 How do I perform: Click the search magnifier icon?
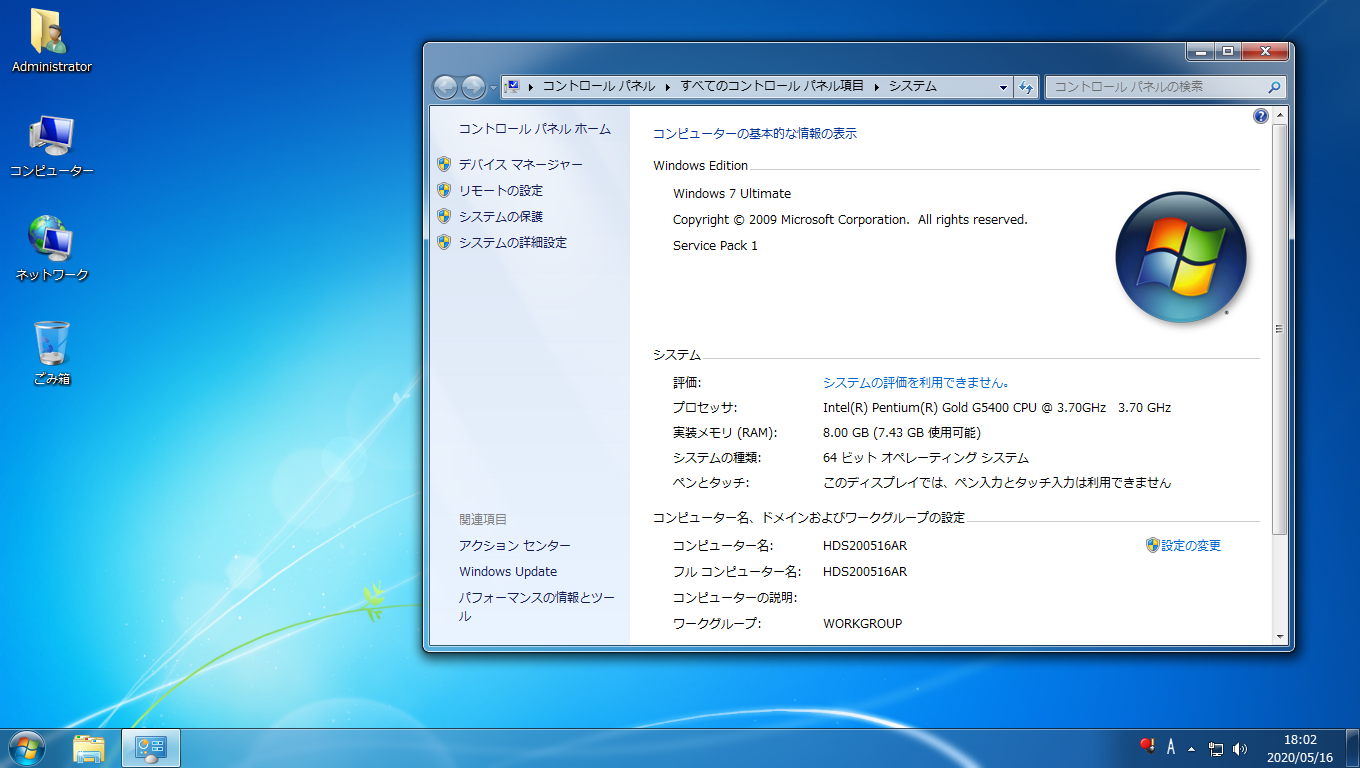pyautogui.click(x=1274, y=87)
